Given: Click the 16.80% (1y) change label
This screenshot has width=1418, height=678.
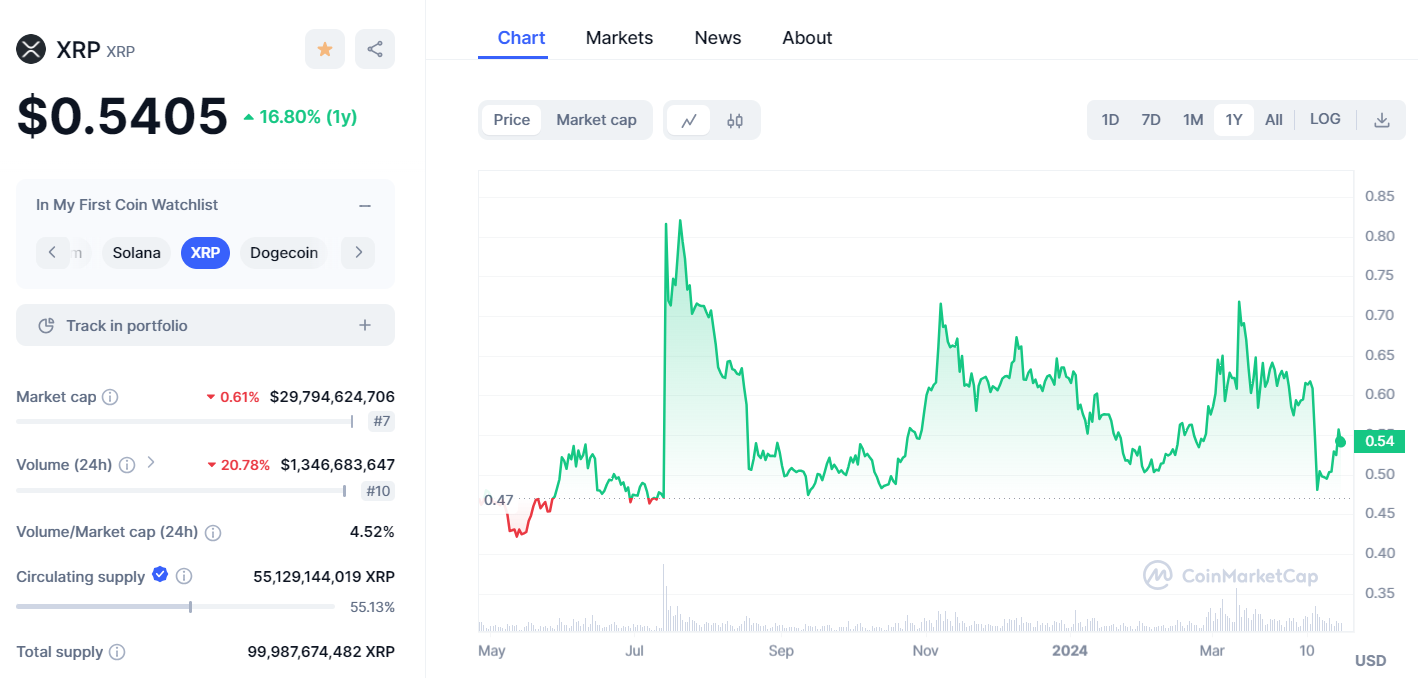Looking at the screenshot, I should [300, 117].
